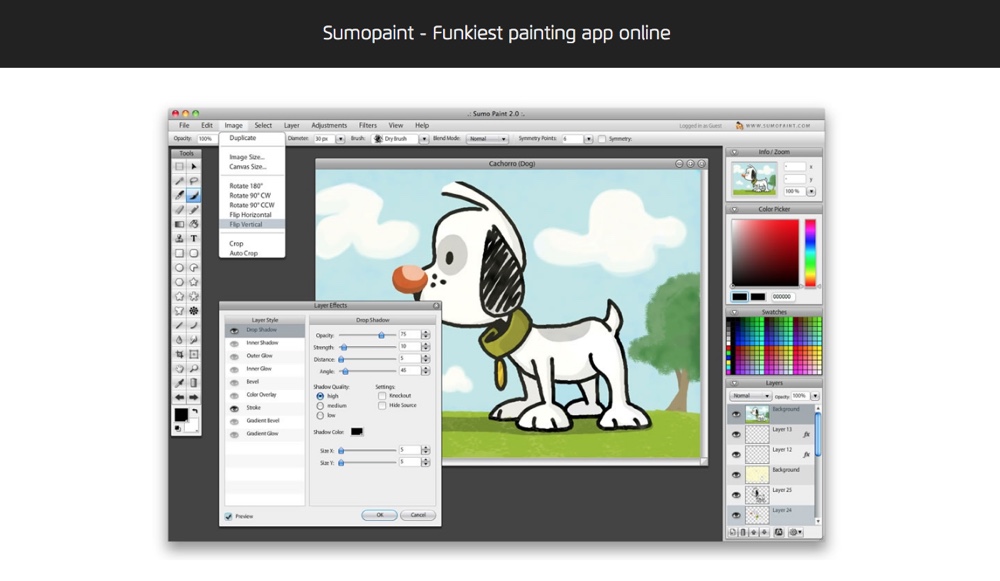Select the Move arrow tool
The image size is (1000, 581).
(194, 166)
